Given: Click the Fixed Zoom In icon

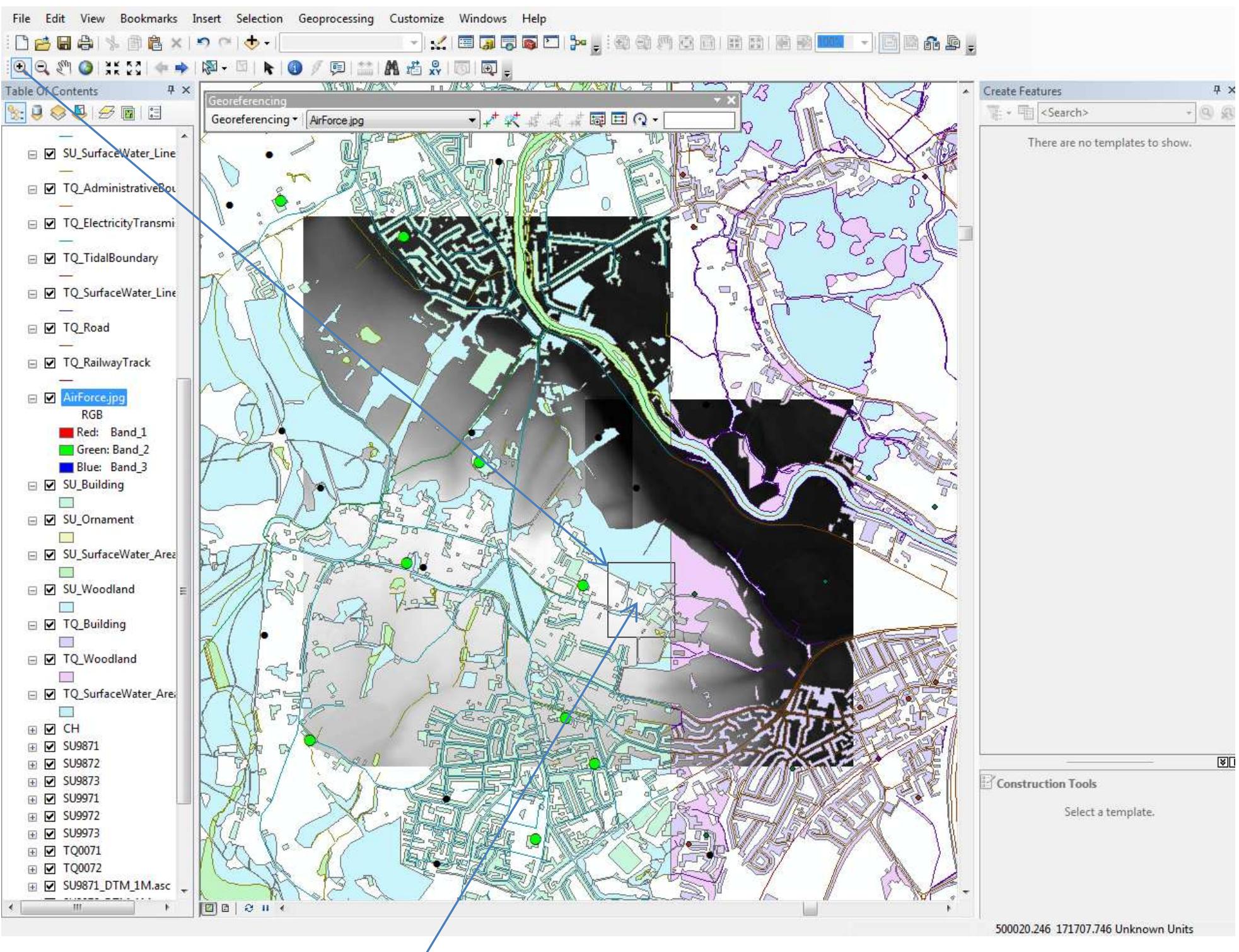Looking at the screenshot, I should (112, 67).
